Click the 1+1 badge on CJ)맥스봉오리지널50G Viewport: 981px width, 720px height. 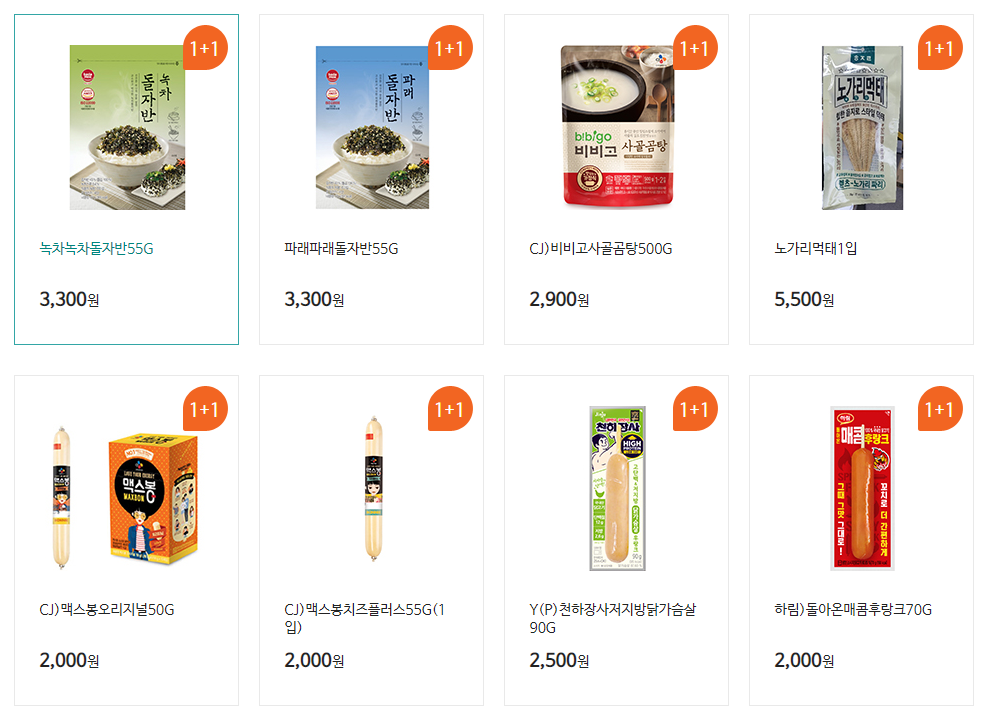(x=205, y=409)
